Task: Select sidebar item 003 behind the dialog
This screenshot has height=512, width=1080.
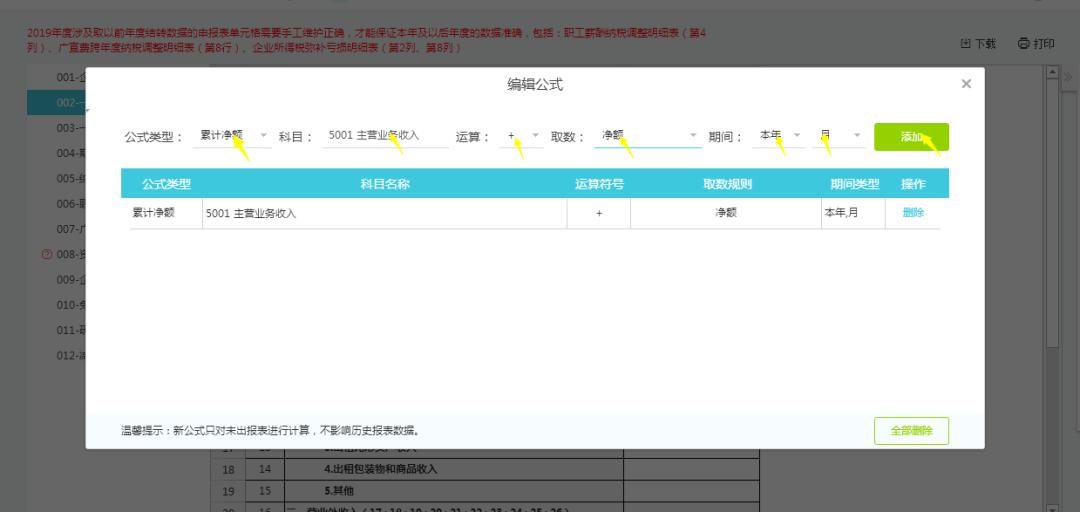Action: pyautogui.click(x=57, y=127)
